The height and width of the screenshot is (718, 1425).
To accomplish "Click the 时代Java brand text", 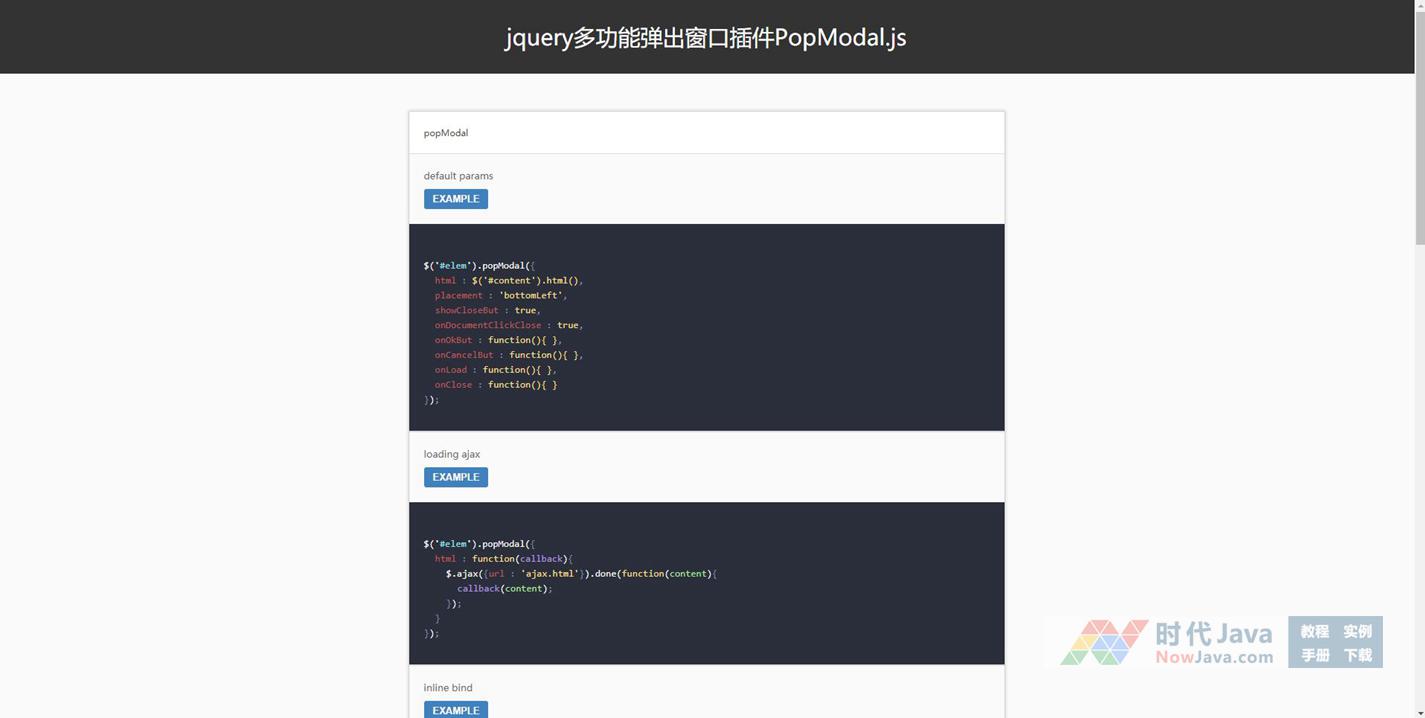I will [1213, 634].
